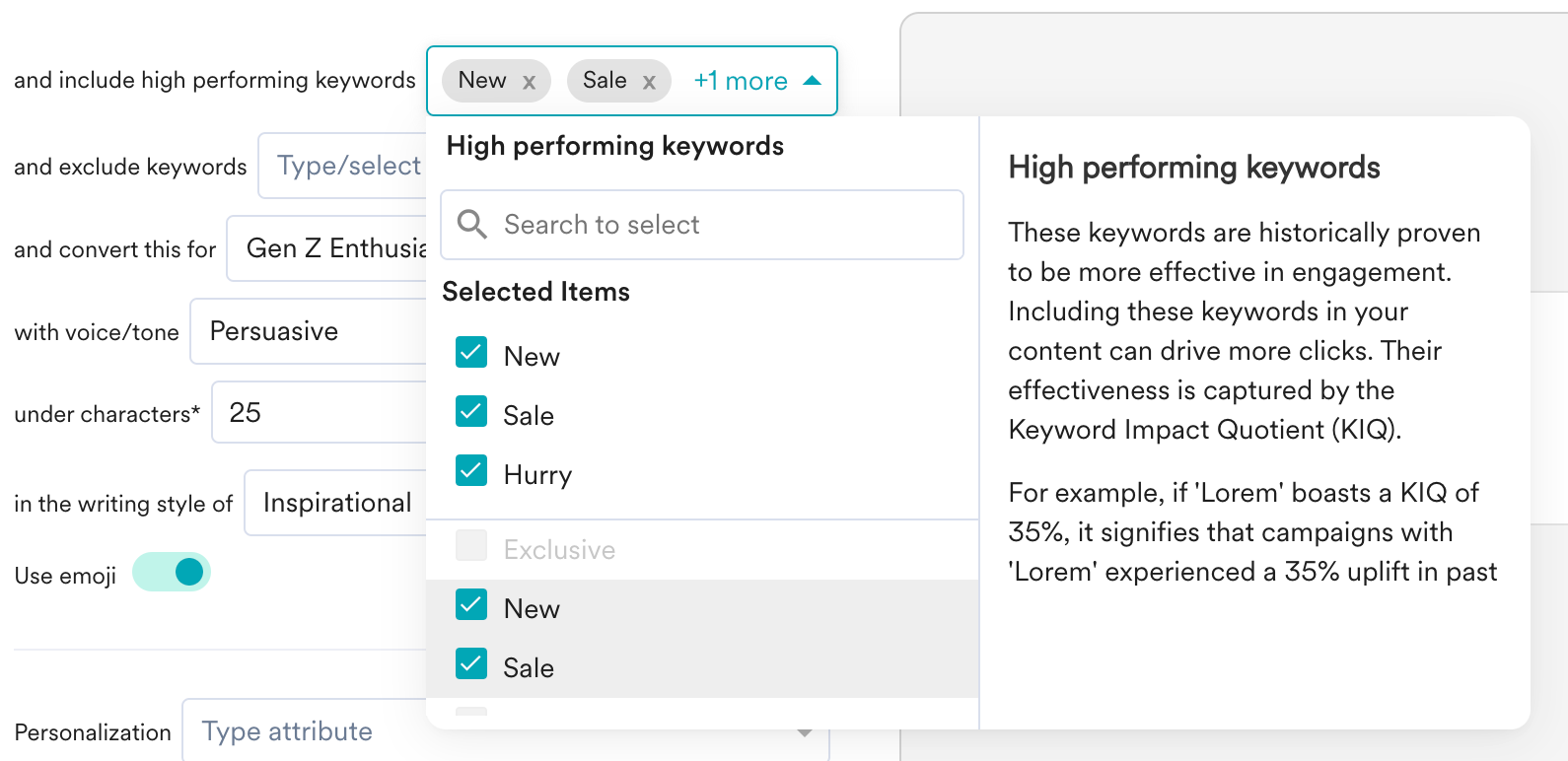Uncheck New in the highlighted keyword list
The image size is (1568, 761).
pyautogui.click(x=471, y=605)
